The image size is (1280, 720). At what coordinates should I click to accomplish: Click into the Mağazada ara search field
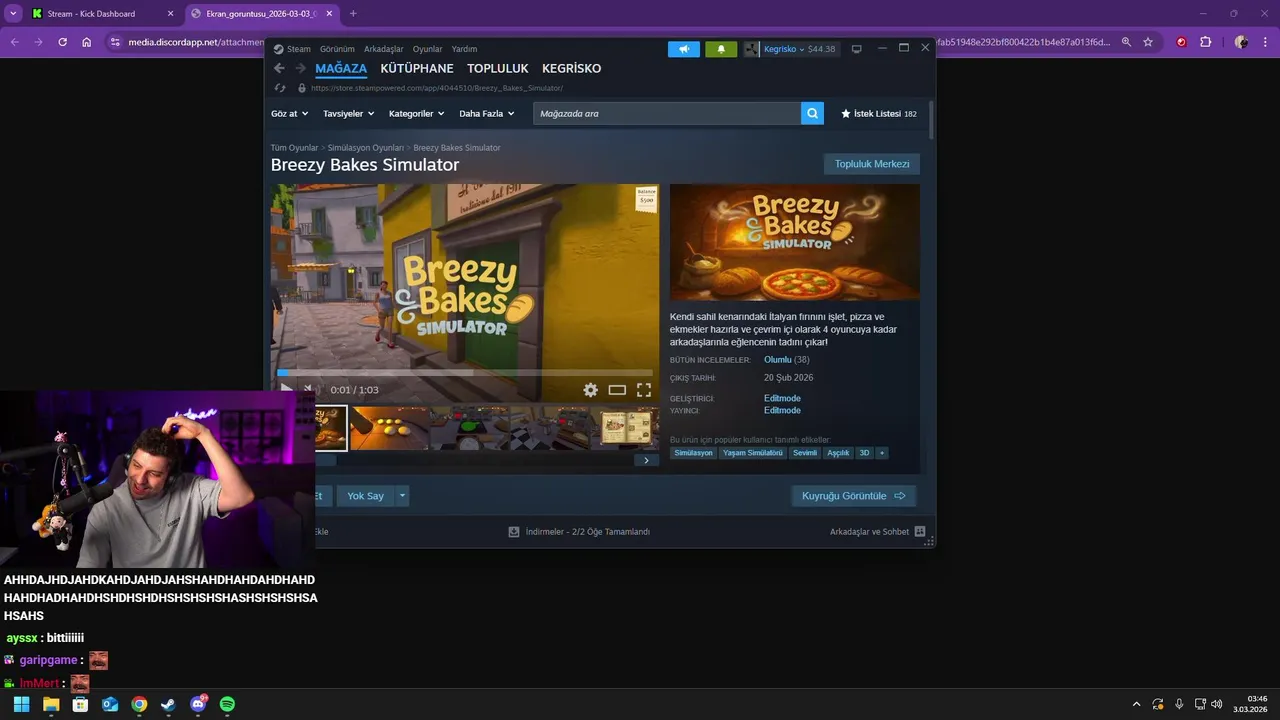[x=667, y=114]
